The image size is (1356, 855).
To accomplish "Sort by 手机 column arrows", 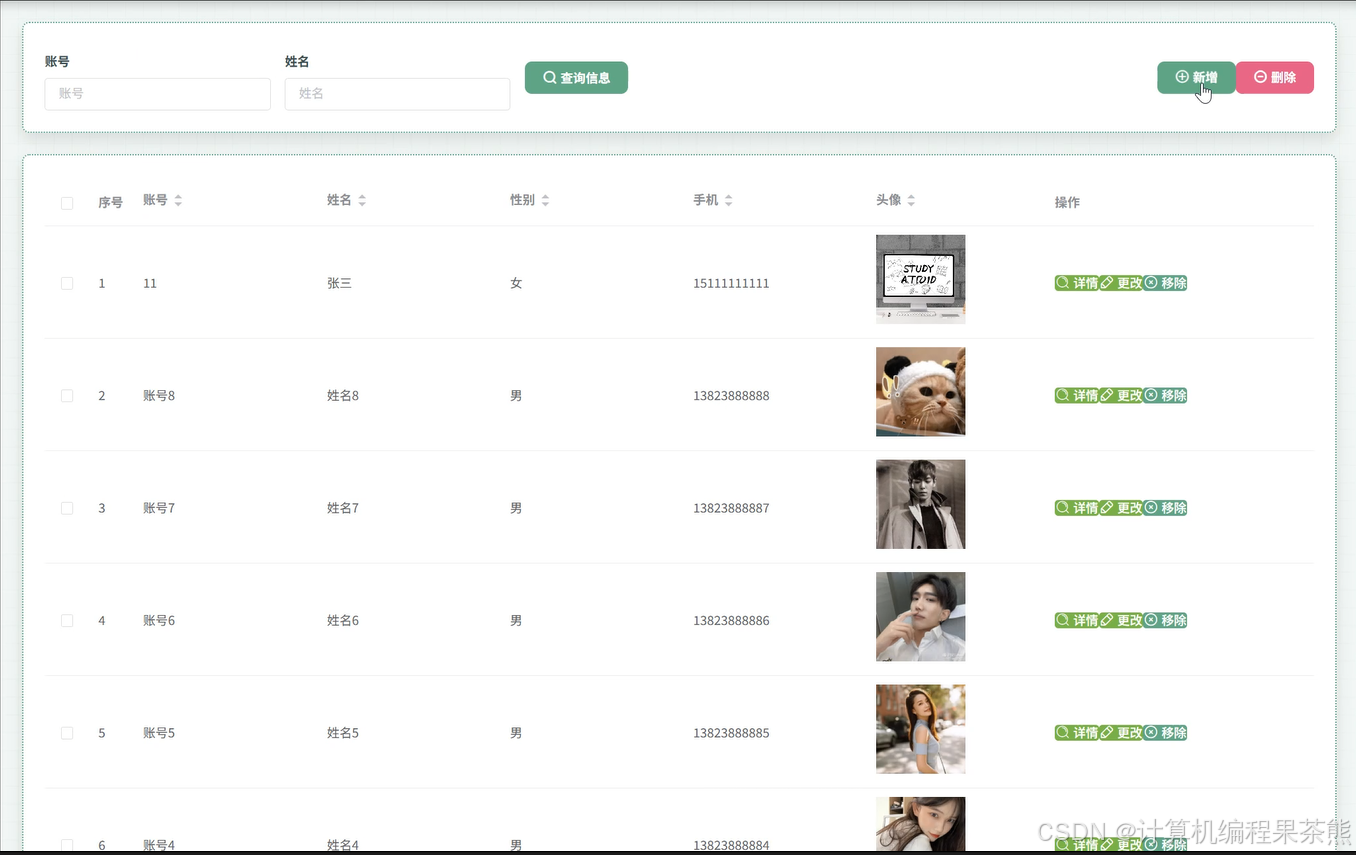I will (x=728, y=200).
